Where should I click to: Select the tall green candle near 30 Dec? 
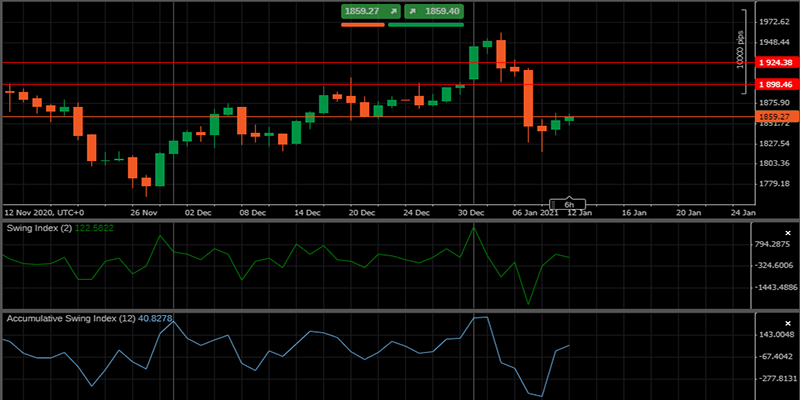click(473, 63)
